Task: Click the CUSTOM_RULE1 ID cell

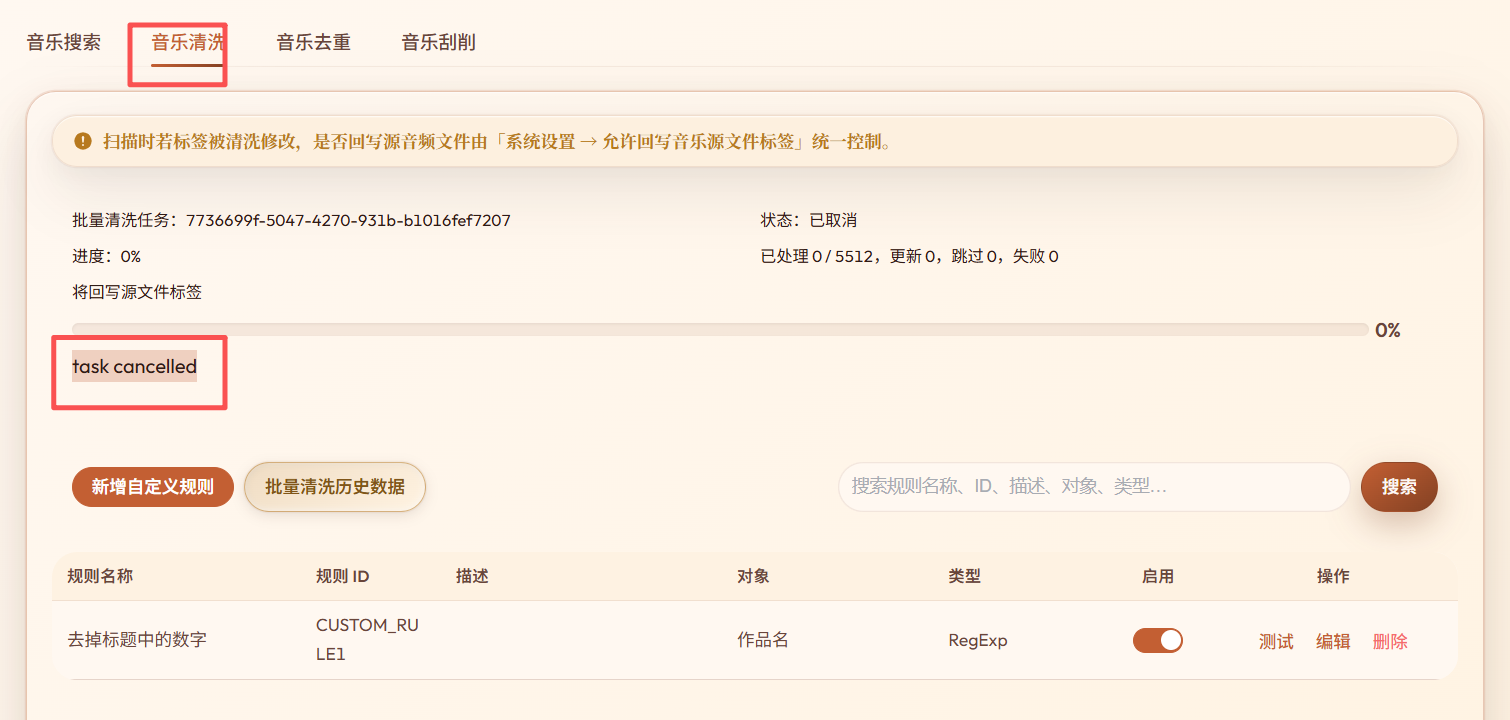Action: point(367,640)
